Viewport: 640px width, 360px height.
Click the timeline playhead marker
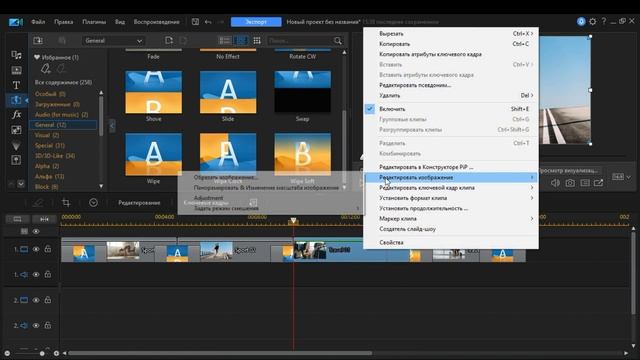[293, 221]
